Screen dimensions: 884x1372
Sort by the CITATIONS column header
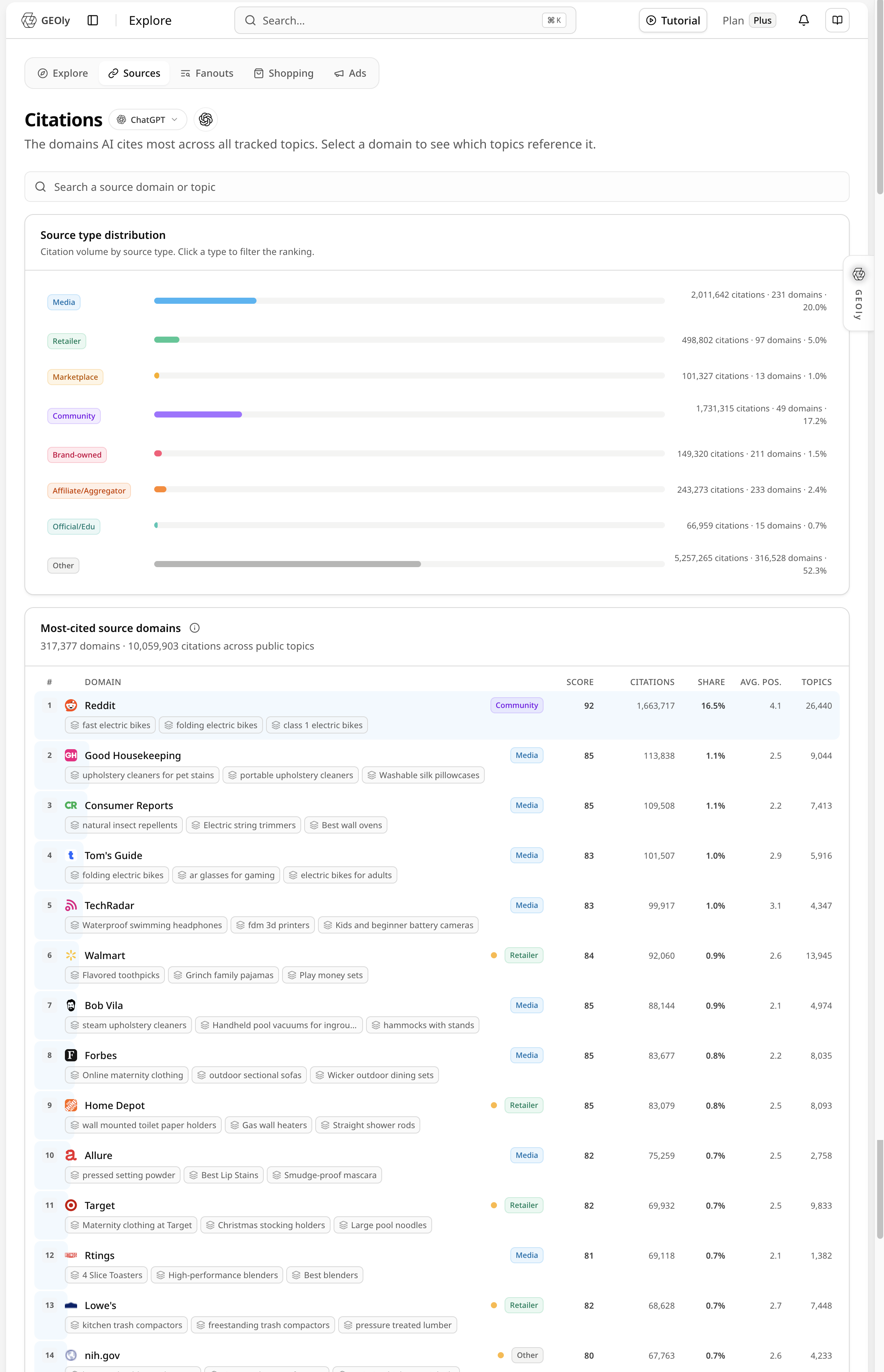[x=652, y=682]
